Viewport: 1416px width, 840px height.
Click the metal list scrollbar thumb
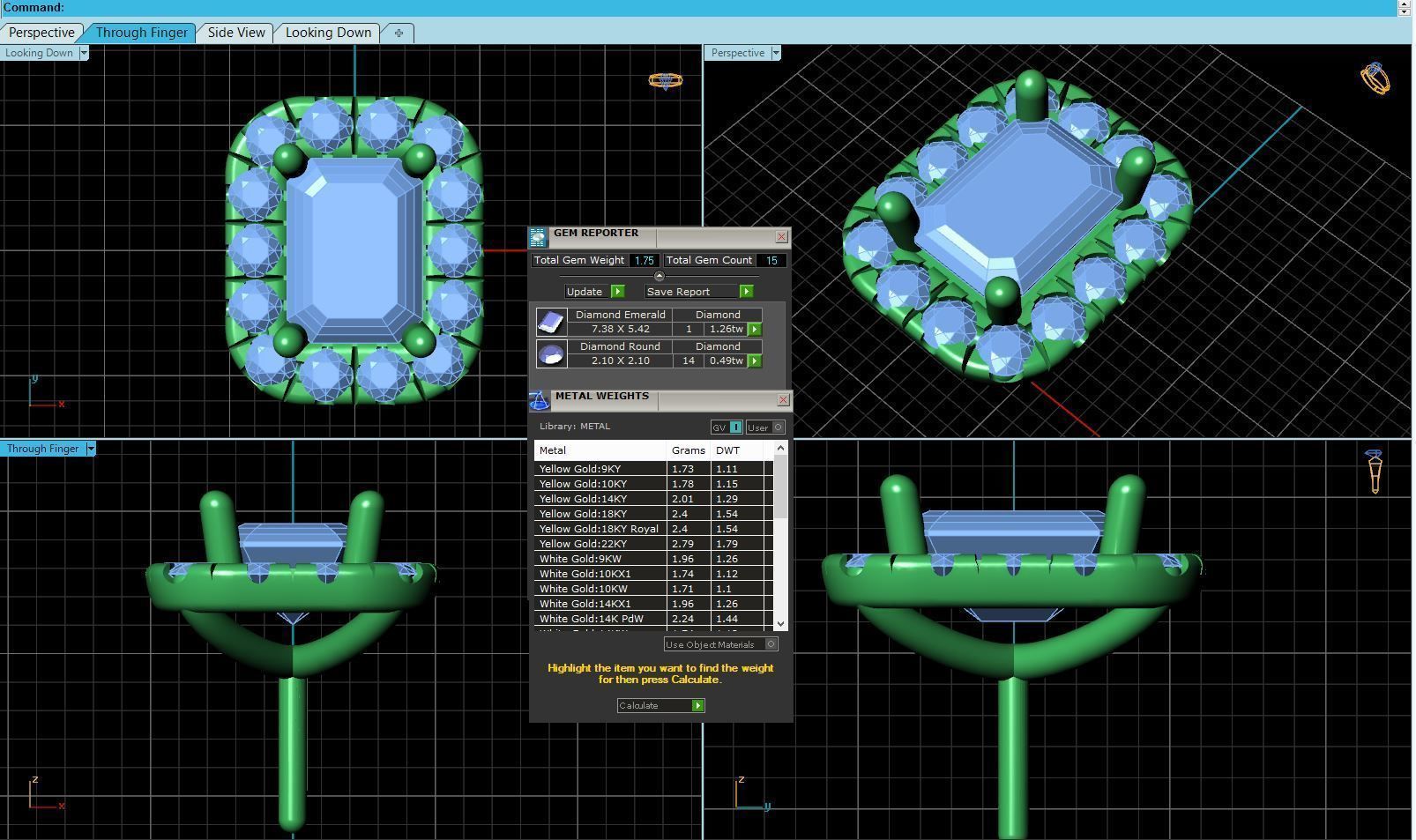[x=780, y=487]
